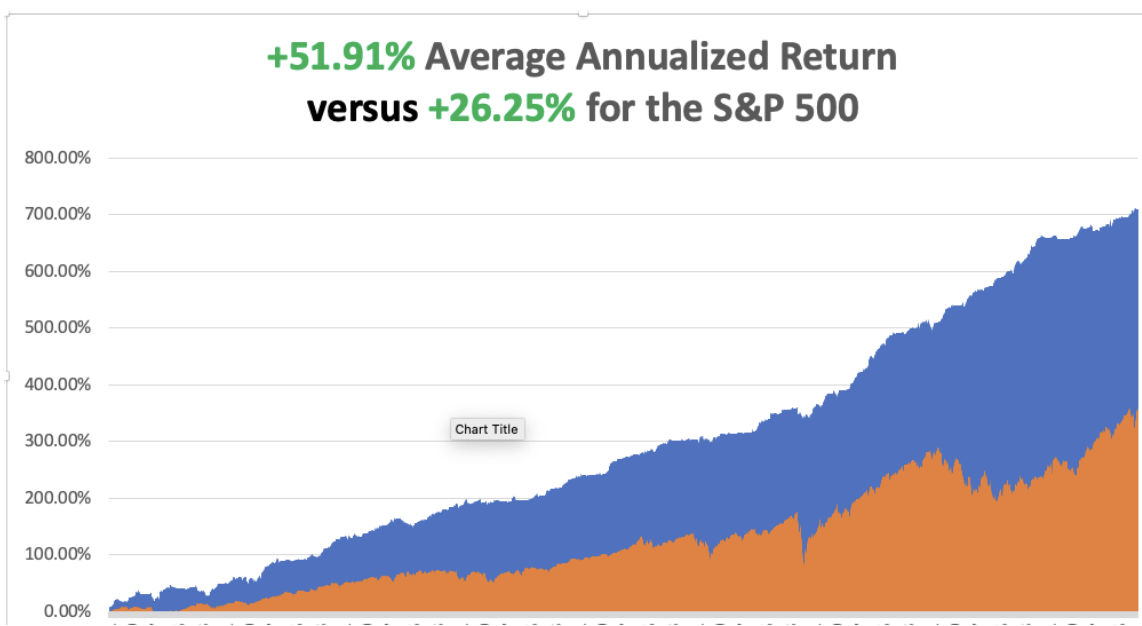Click the top-center chart resize handle
Viewport: 1142px width, 626px height.
(583, 14)
